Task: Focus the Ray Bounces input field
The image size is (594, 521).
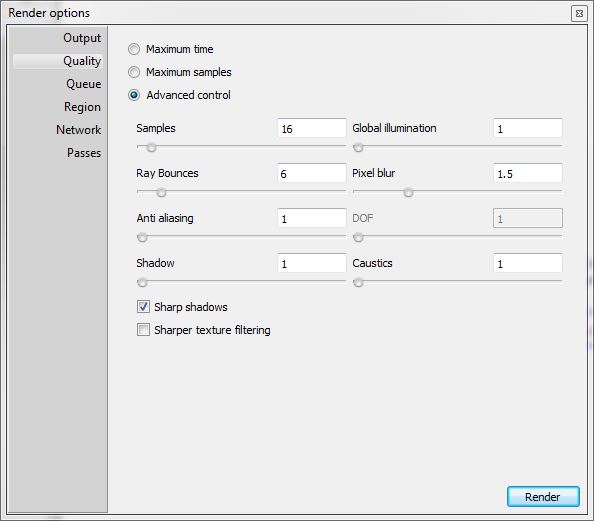Action: [x=311, y=173]
